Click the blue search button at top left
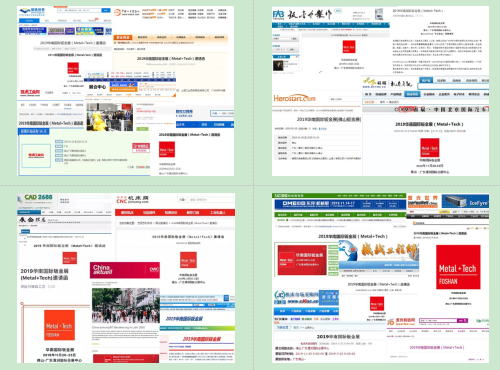The height and width of the screenshot is (370, 500). [x=106, y=10]
